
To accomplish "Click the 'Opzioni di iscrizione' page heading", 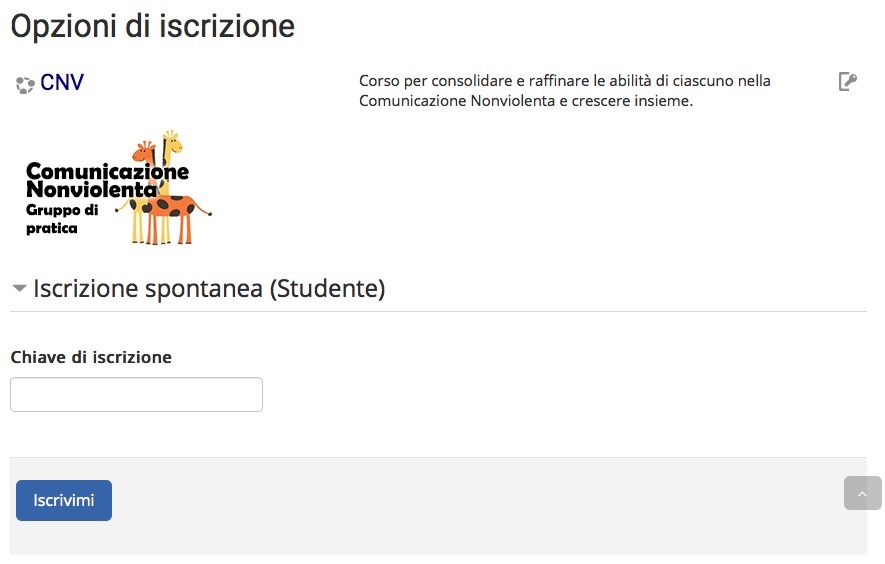I will (153, 27).
